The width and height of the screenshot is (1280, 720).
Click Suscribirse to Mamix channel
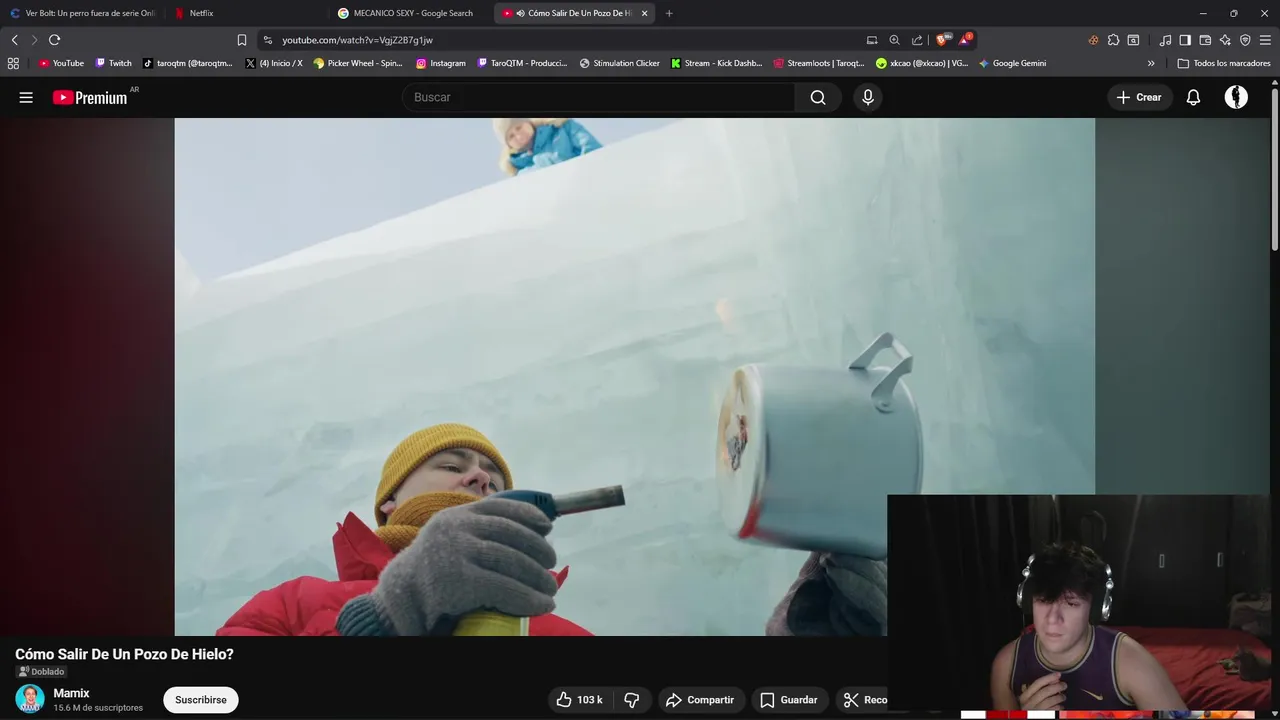coord(201,700)
